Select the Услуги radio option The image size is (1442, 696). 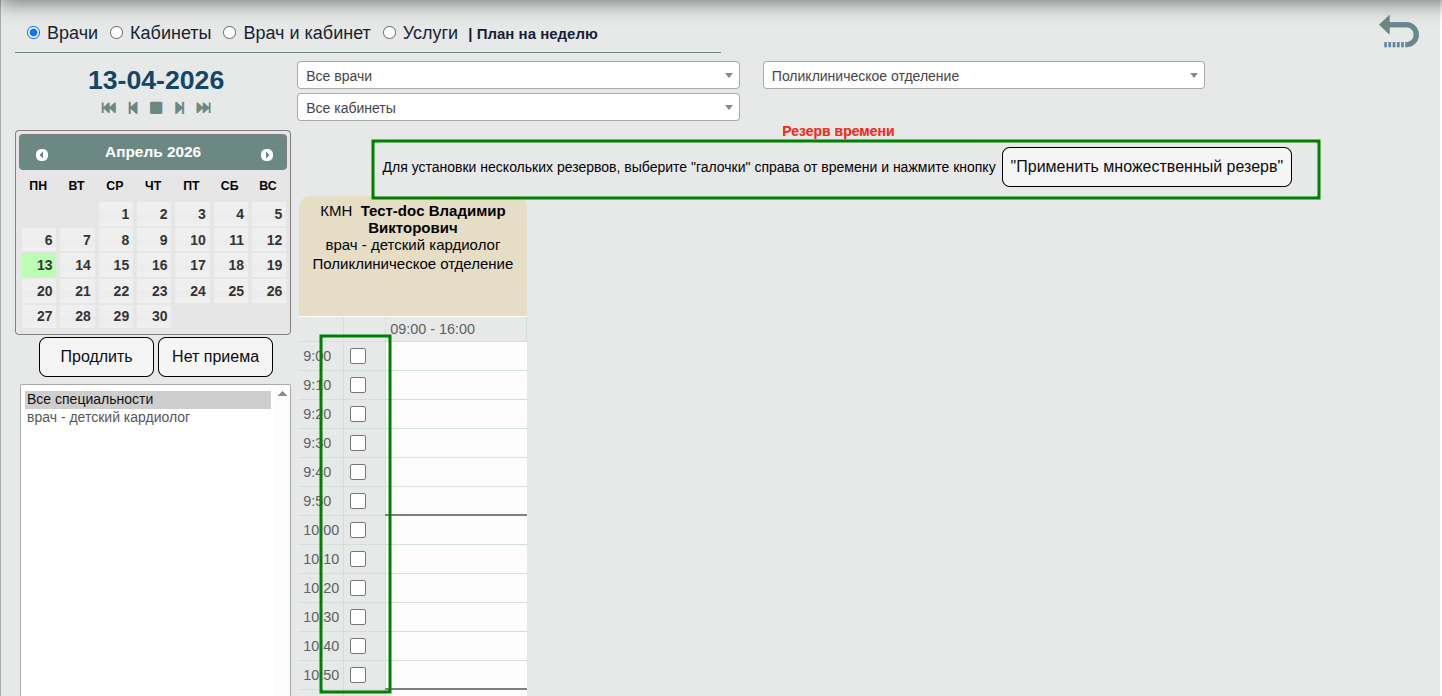[x=389, y=33]
